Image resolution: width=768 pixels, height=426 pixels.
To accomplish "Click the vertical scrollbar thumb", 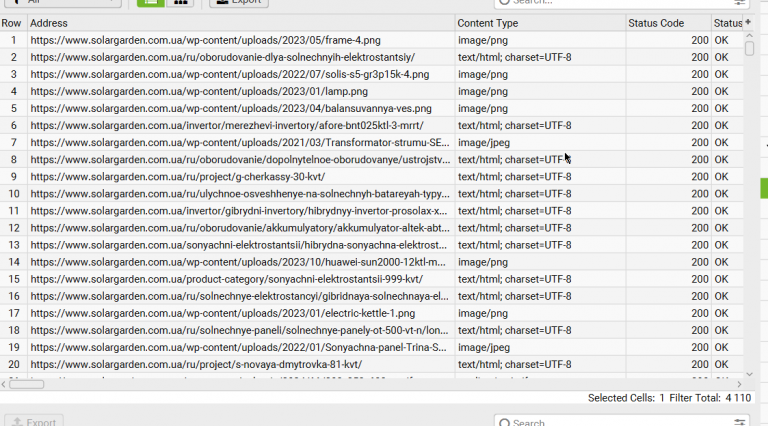I will point(749,48).
